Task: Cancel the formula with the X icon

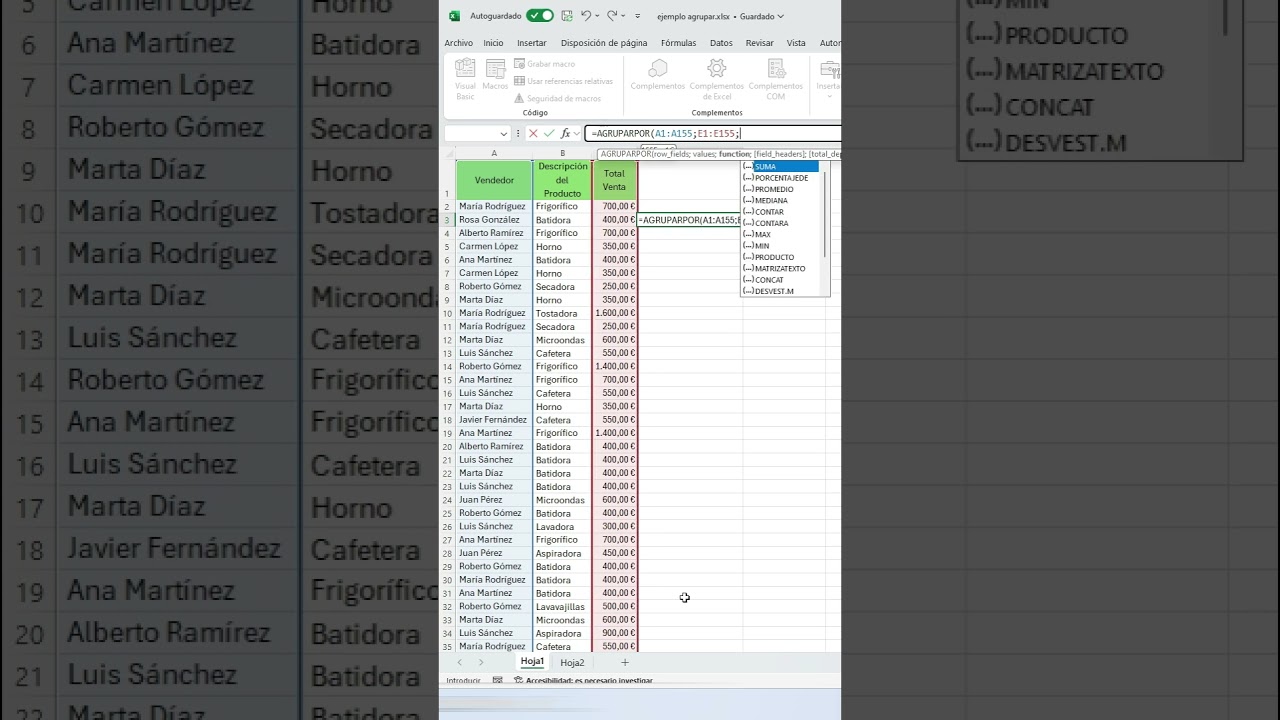Action: click(533, 133)
